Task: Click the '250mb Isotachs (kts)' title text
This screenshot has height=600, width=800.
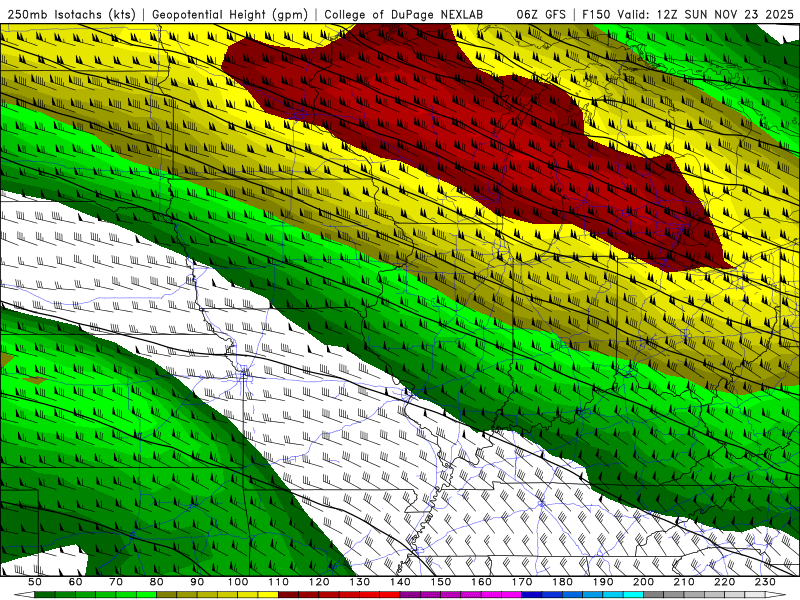Action: point(71,14)
